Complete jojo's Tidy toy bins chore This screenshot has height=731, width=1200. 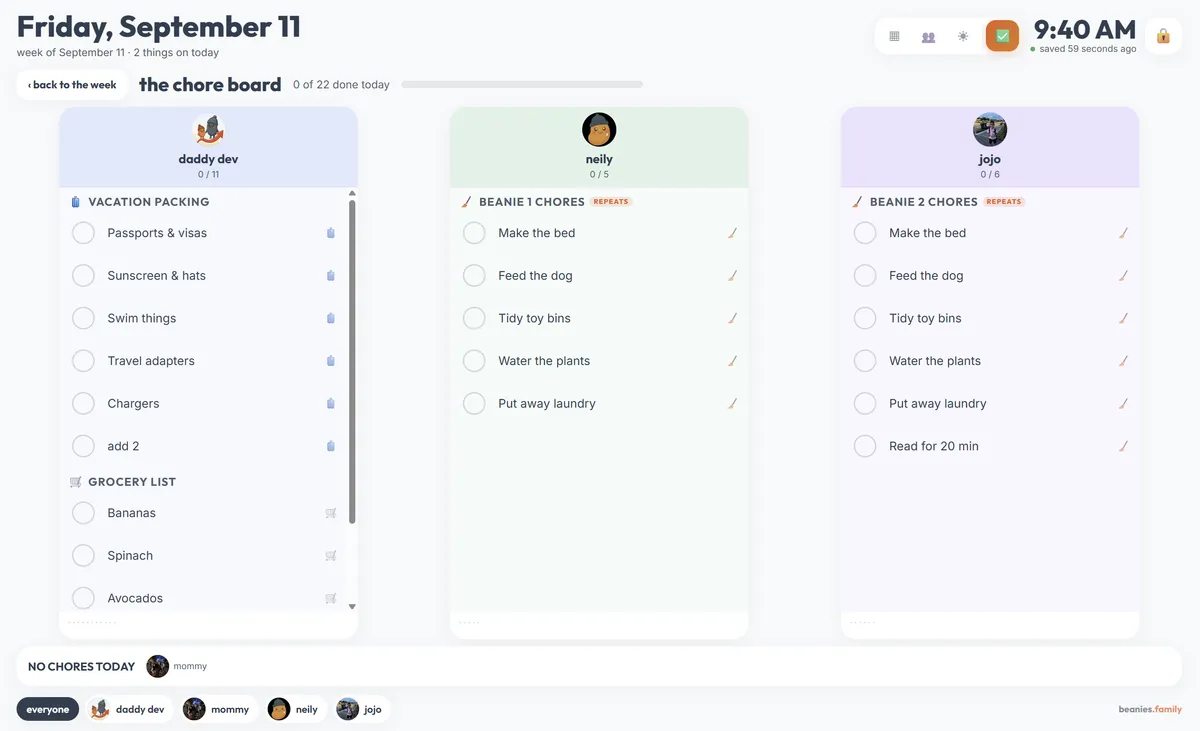pos(865,318)
